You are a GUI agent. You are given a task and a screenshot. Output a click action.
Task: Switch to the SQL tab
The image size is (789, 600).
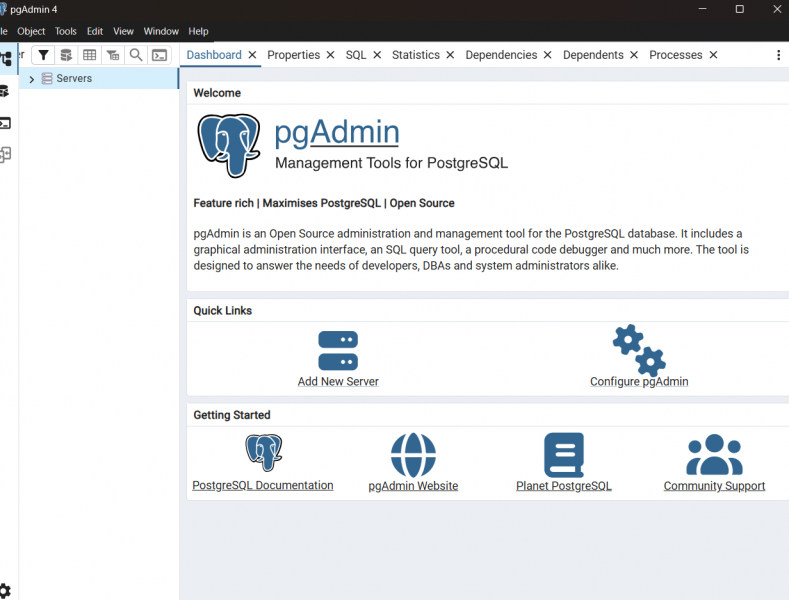click(x=356, y=55)
